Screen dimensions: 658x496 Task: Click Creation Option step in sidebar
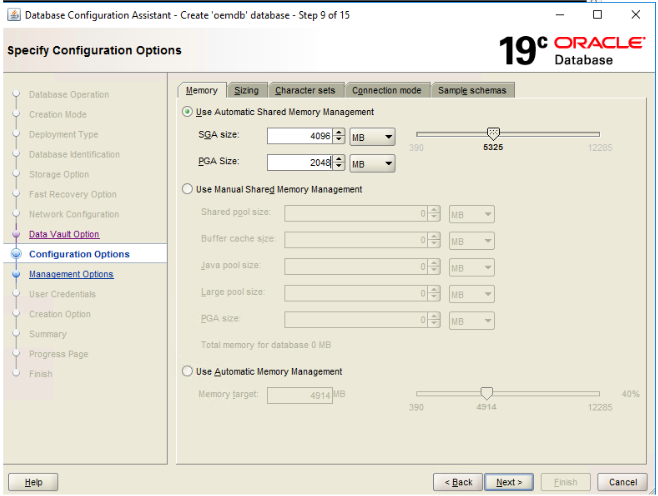[x=60, y=314]
